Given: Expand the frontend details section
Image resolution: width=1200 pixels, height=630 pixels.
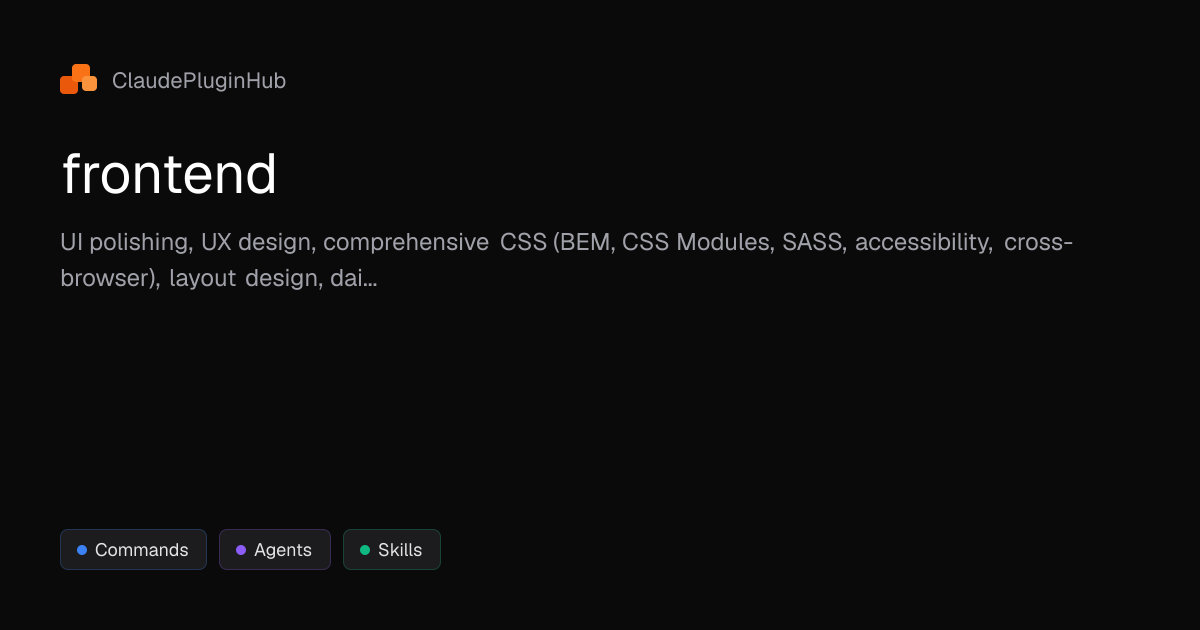Looking at the screenshot, I should 170,174.
